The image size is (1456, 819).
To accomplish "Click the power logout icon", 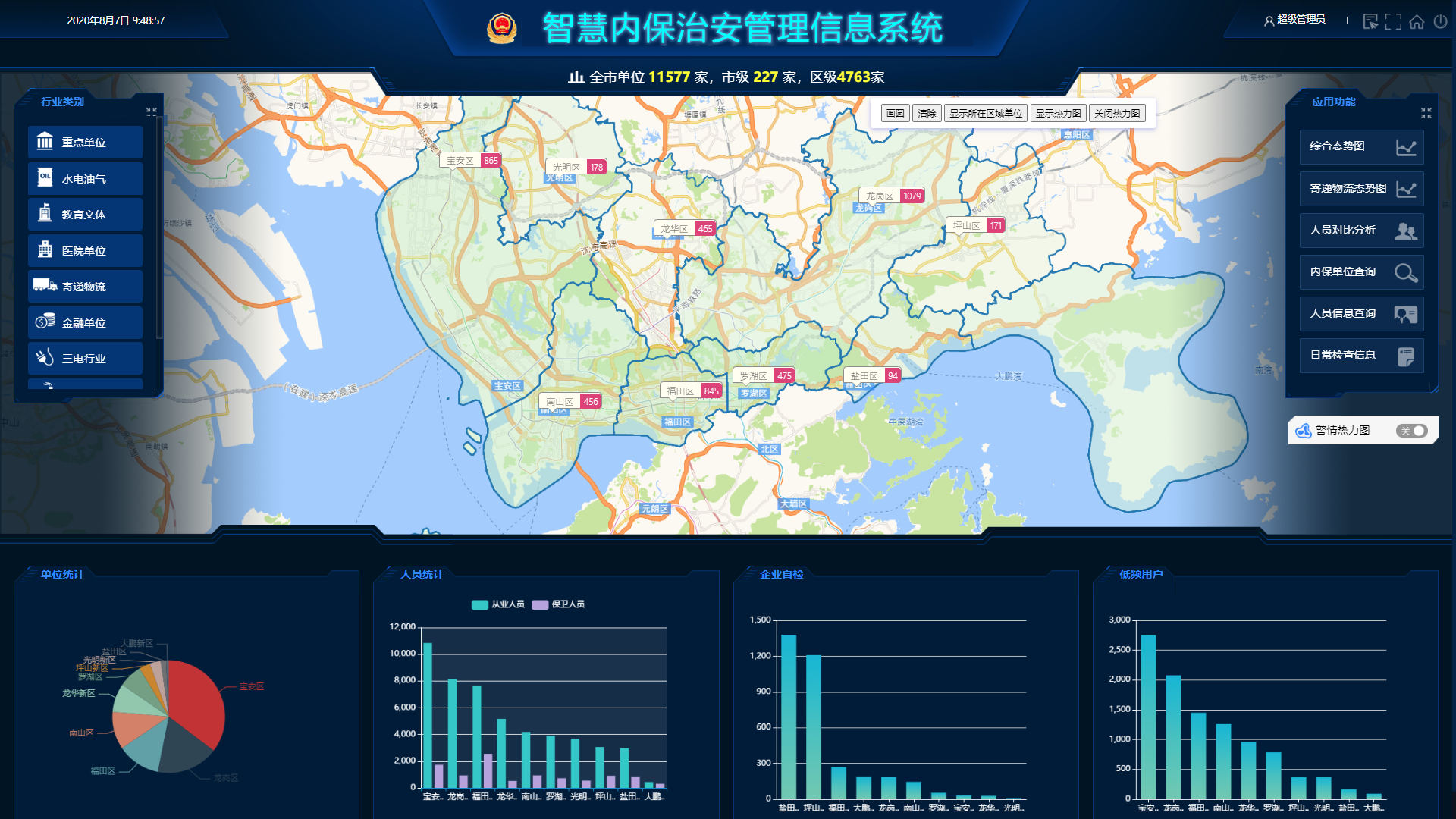I will [x=1440, y=21].
